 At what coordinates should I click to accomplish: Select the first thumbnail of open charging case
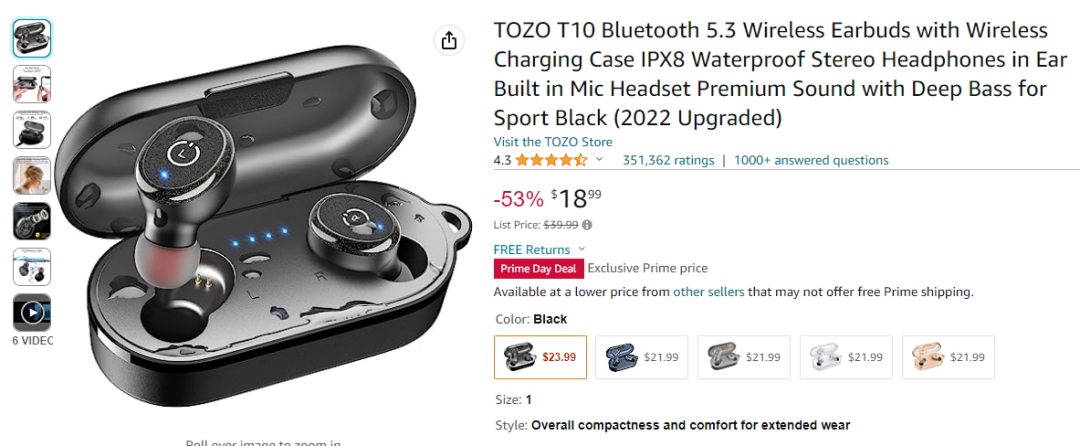(x=32, y=38)
